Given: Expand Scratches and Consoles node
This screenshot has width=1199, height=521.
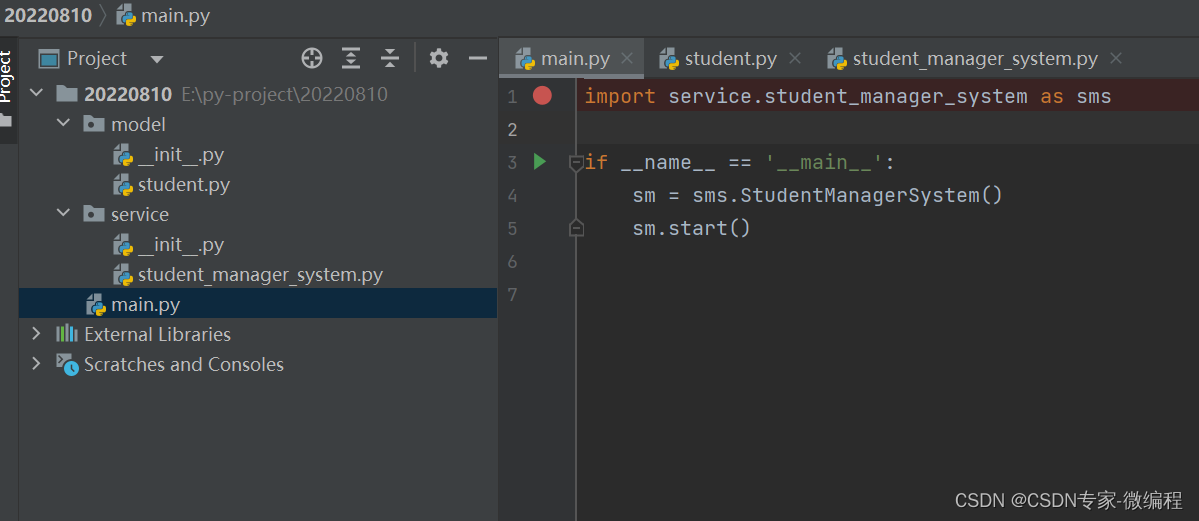Looking at the screenshot, I should pyautogui.click(x=36, y=364).
